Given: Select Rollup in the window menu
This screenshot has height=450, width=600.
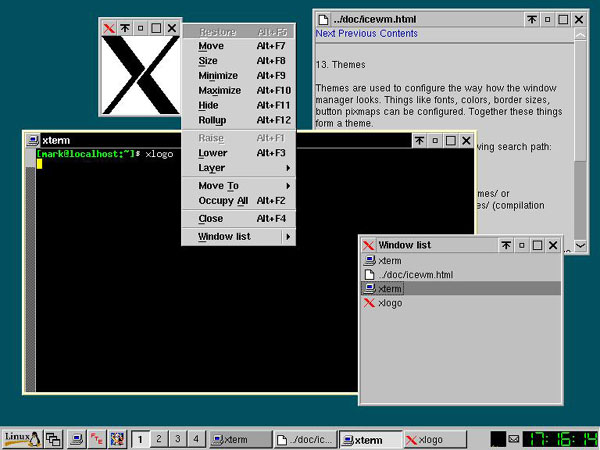Looking at the screenshot, I should click(x=238, y=120).
